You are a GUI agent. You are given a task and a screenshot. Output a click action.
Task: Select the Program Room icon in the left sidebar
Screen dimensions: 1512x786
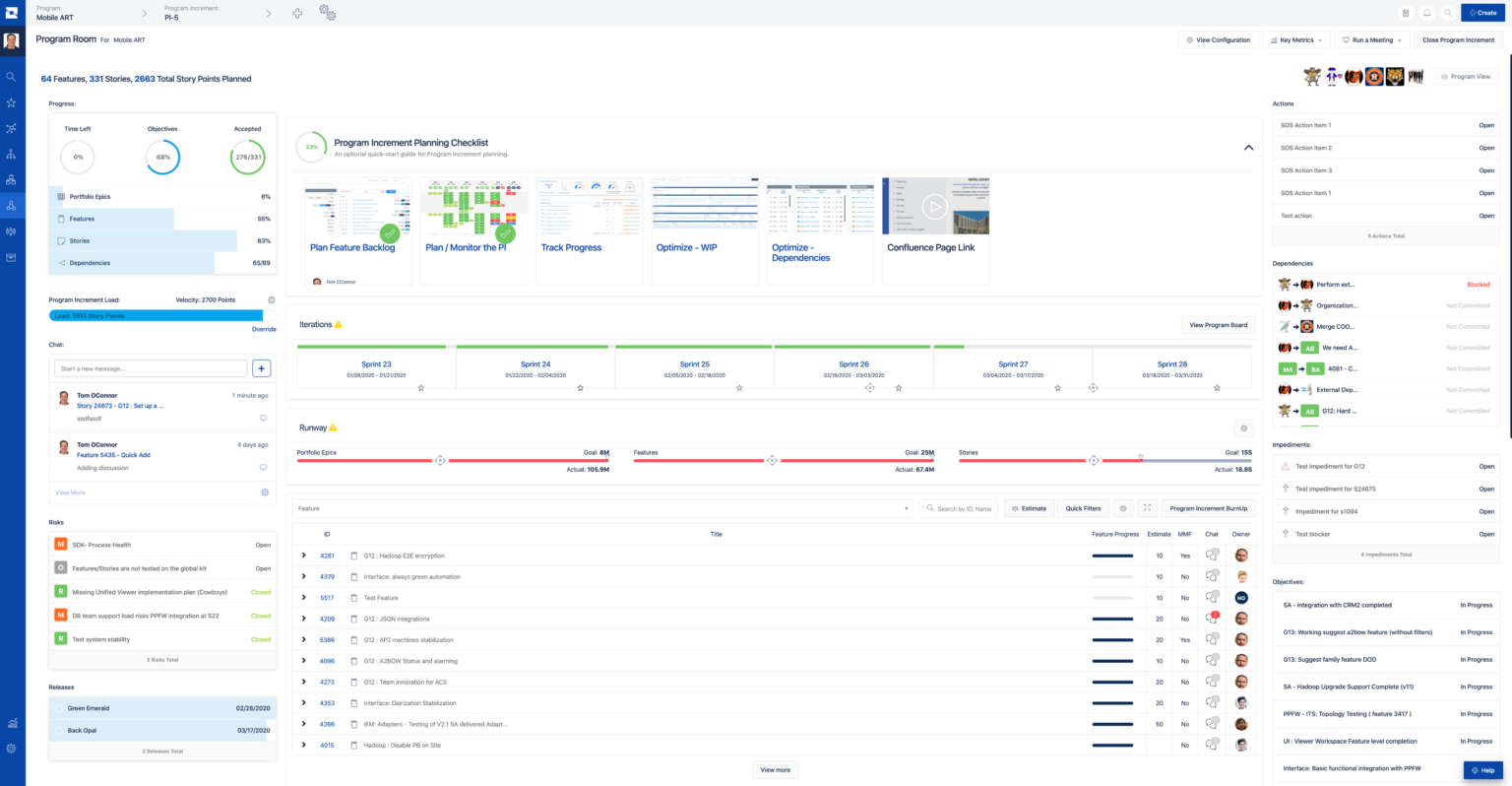(11, 205)
